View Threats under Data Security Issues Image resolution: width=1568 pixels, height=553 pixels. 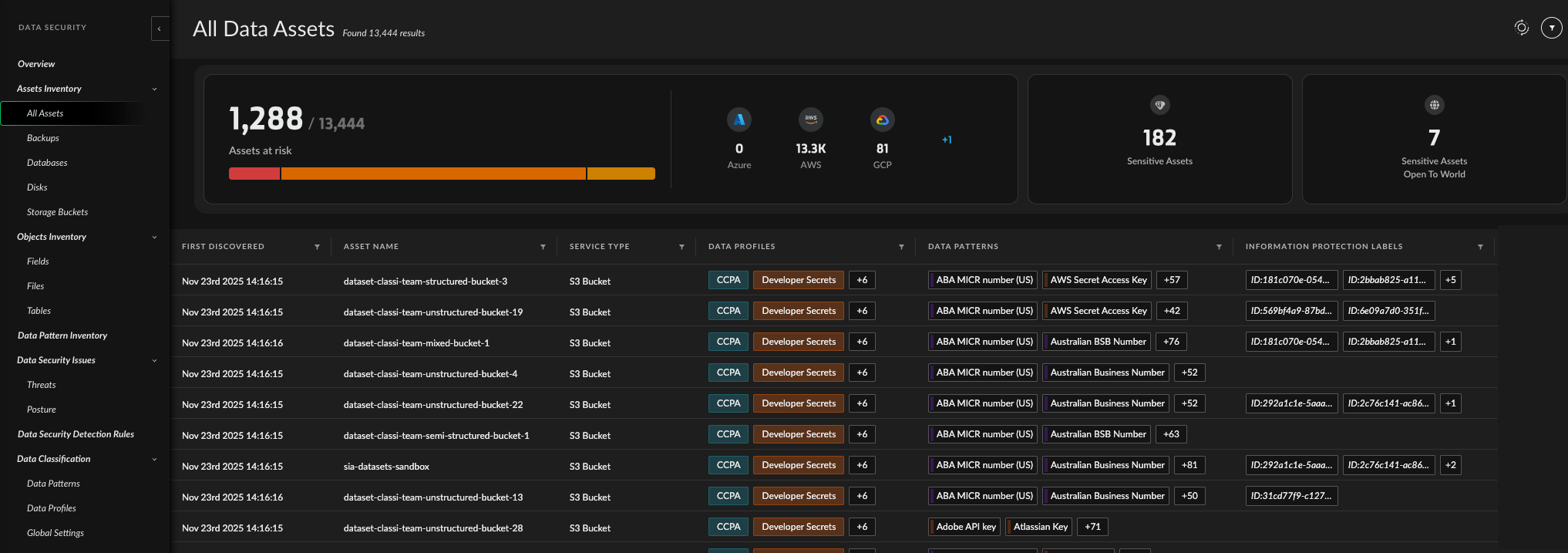(x=41, y=385)
